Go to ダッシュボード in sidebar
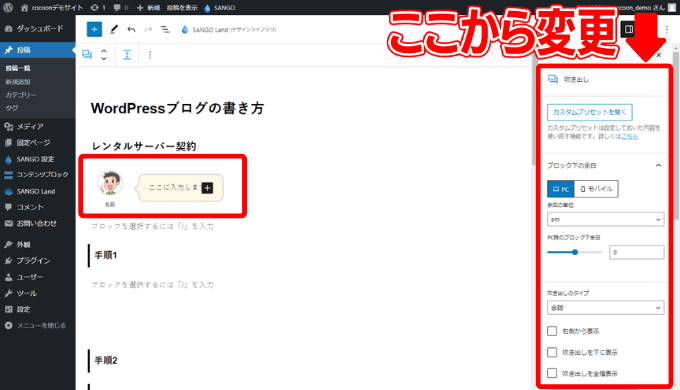This screenshot has width=680, height=390. [x=38, y=29]
